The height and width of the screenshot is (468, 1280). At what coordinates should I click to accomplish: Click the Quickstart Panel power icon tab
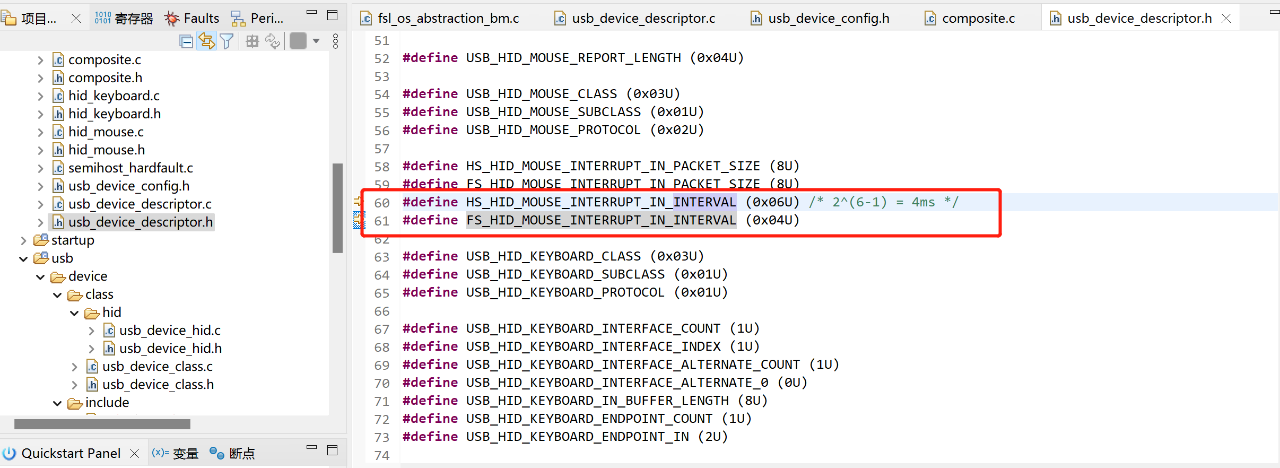pos(10,453)
